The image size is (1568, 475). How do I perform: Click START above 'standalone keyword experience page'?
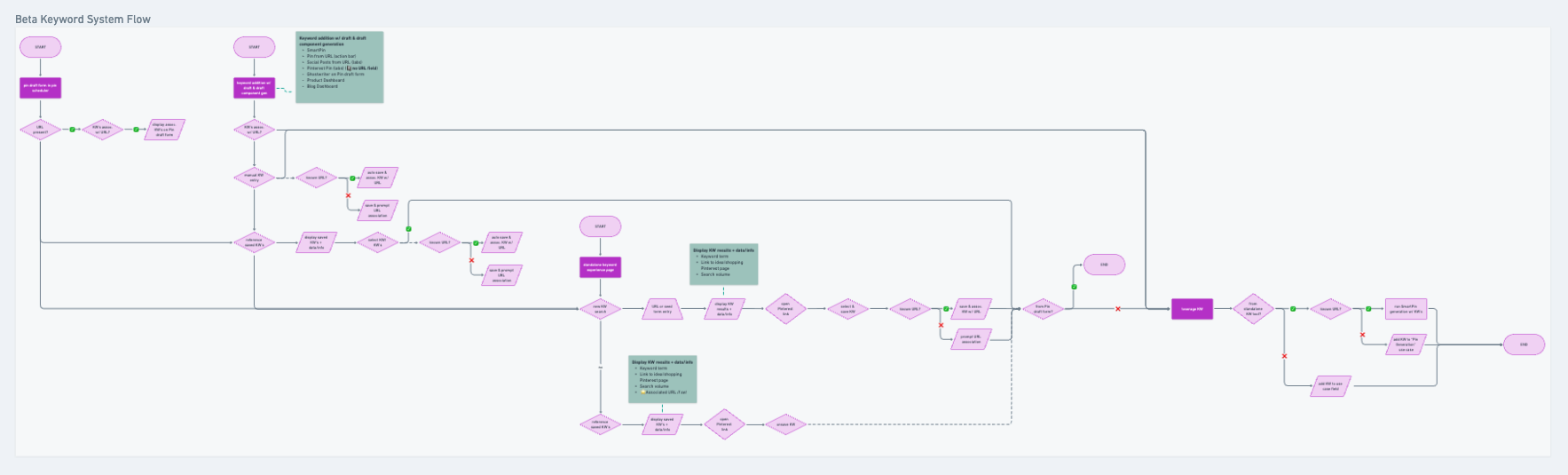(x=601, y=226)
